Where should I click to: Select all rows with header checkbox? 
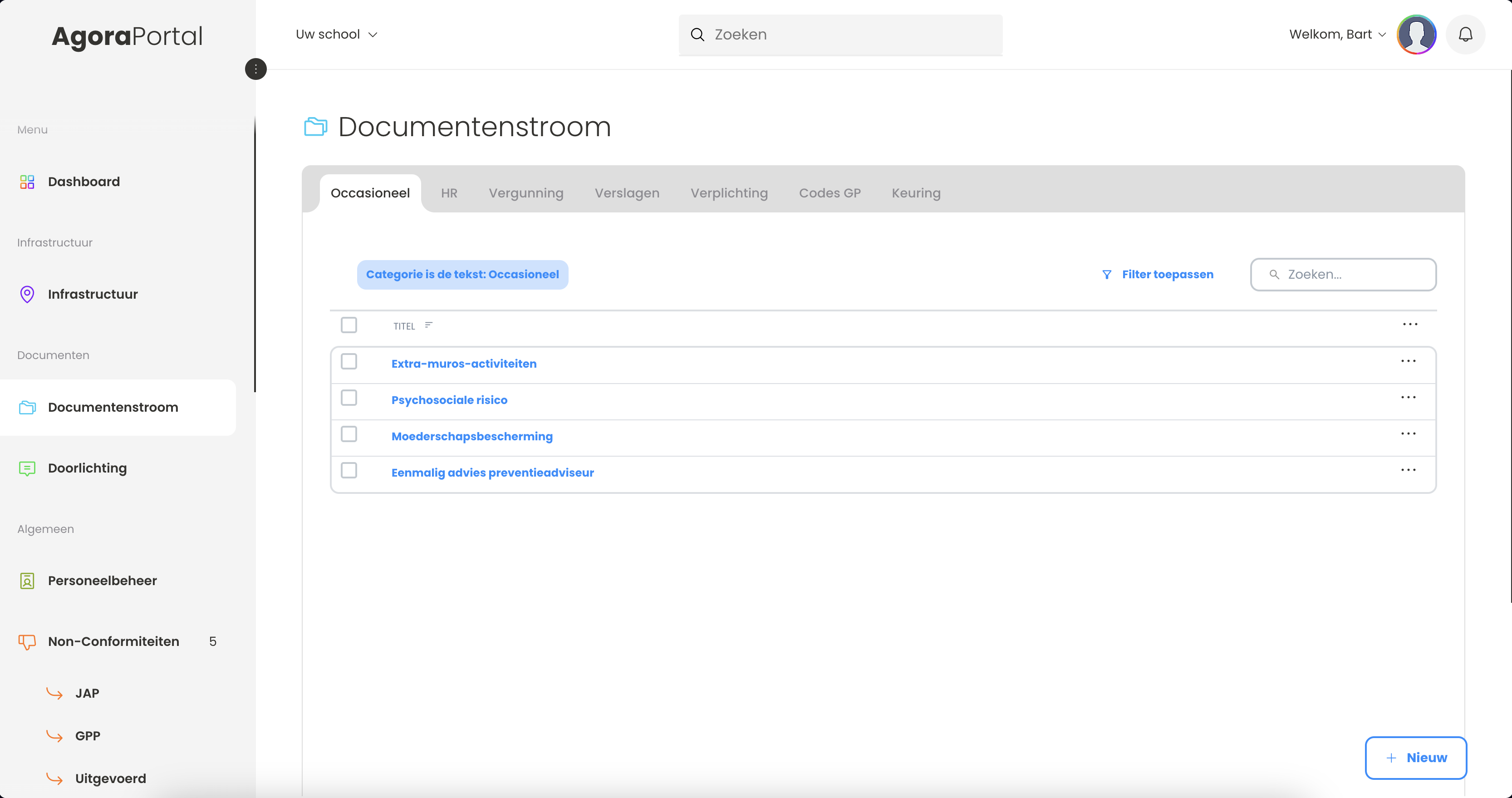coord(349,325)
